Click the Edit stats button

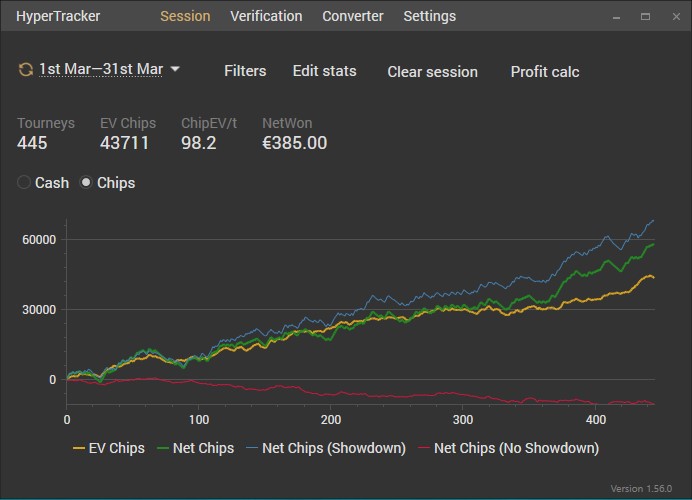point(324,71)
